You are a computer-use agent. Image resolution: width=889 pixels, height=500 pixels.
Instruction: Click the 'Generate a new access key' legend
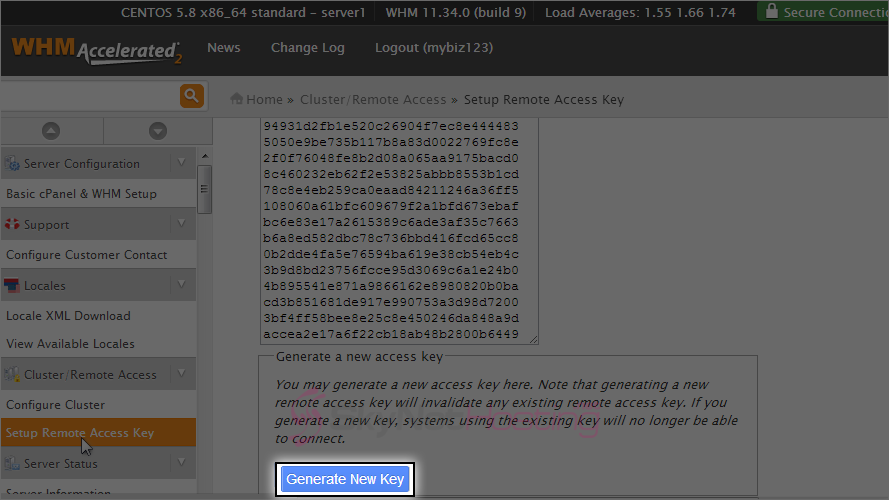point(359,357)
